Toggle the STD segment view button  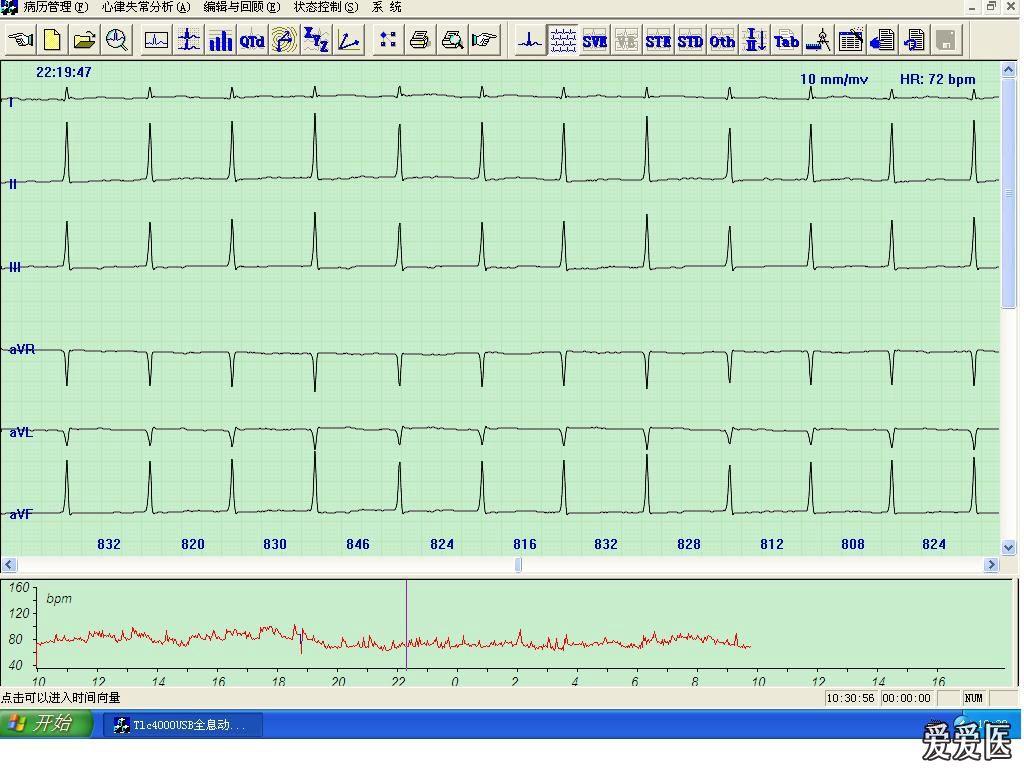tap(690, 40)
